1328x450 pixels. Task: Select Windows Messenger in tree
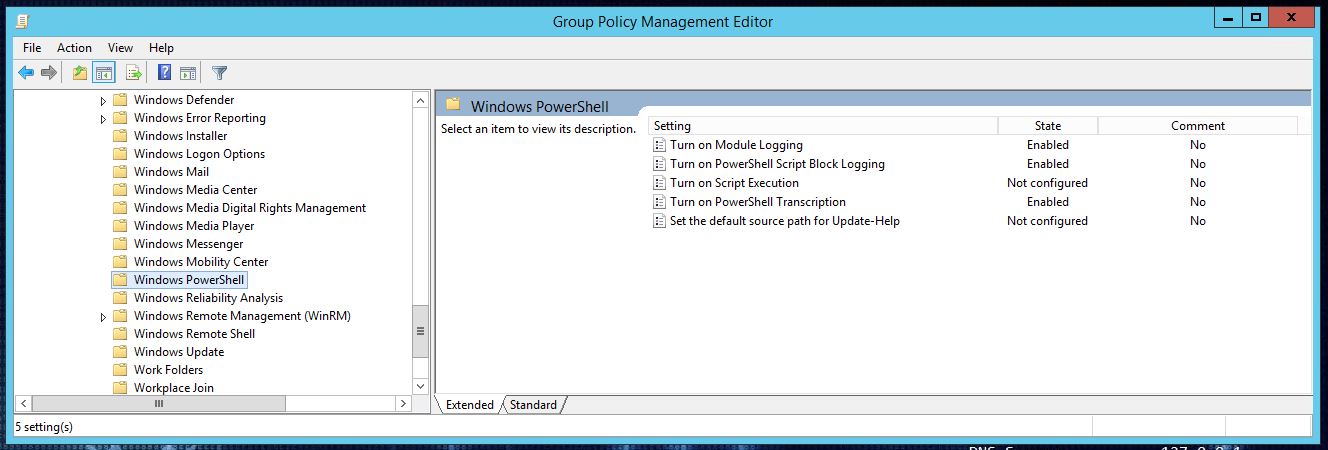[x=188, y=244]
